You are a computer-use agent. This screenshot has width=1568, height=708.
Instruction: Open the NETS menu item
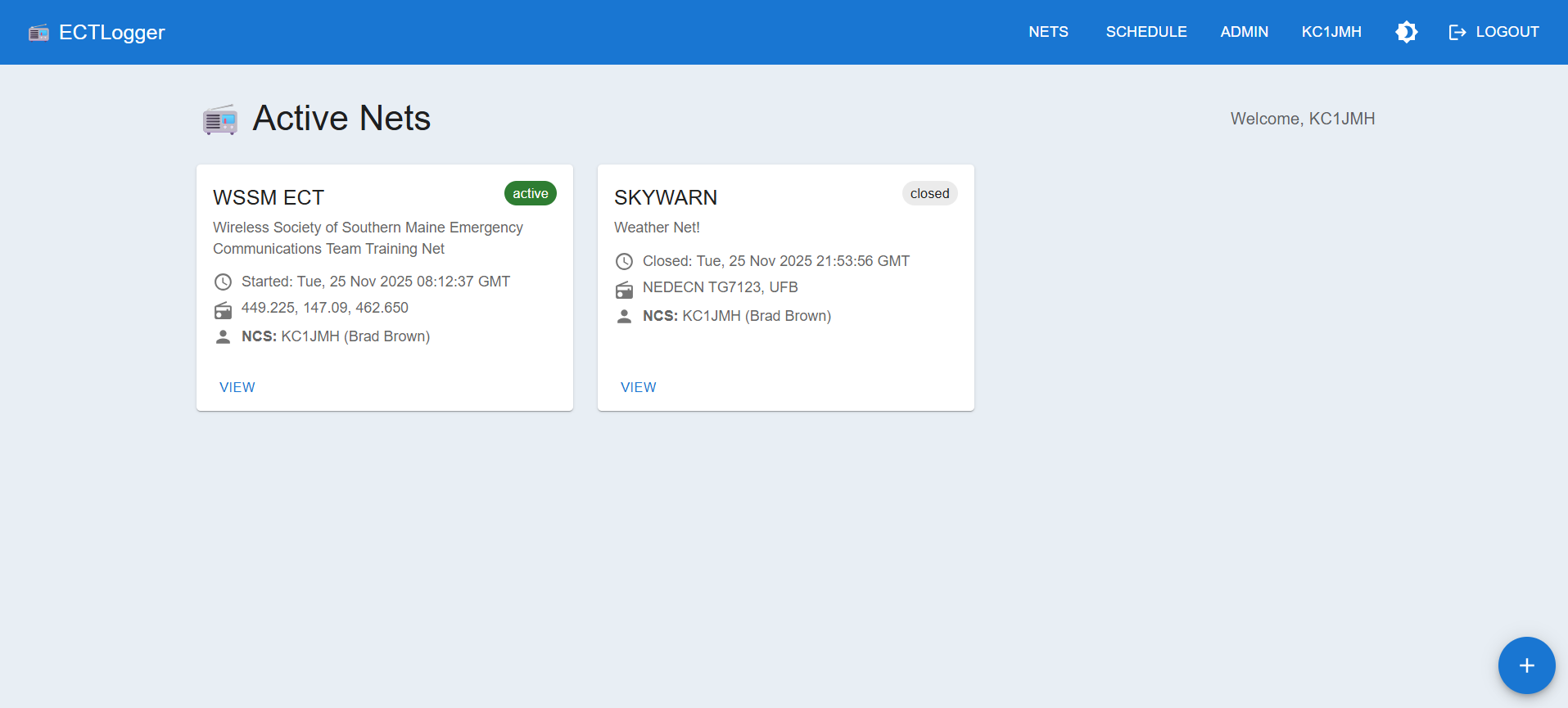(x=1048, y=32)
